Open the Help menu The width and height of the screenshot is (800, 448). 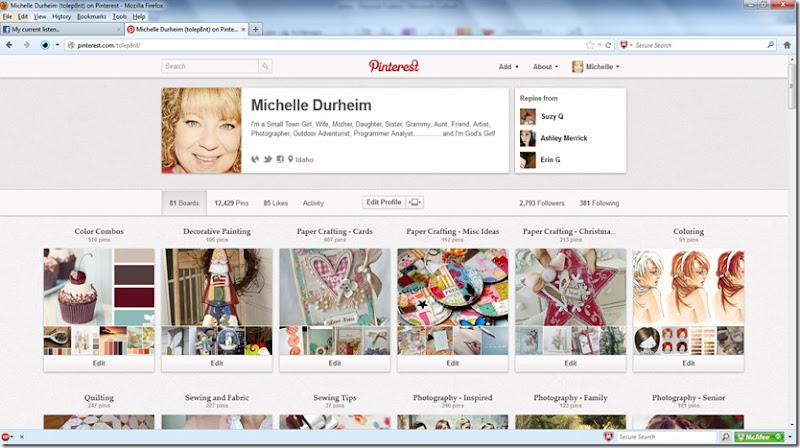[139, 16]
